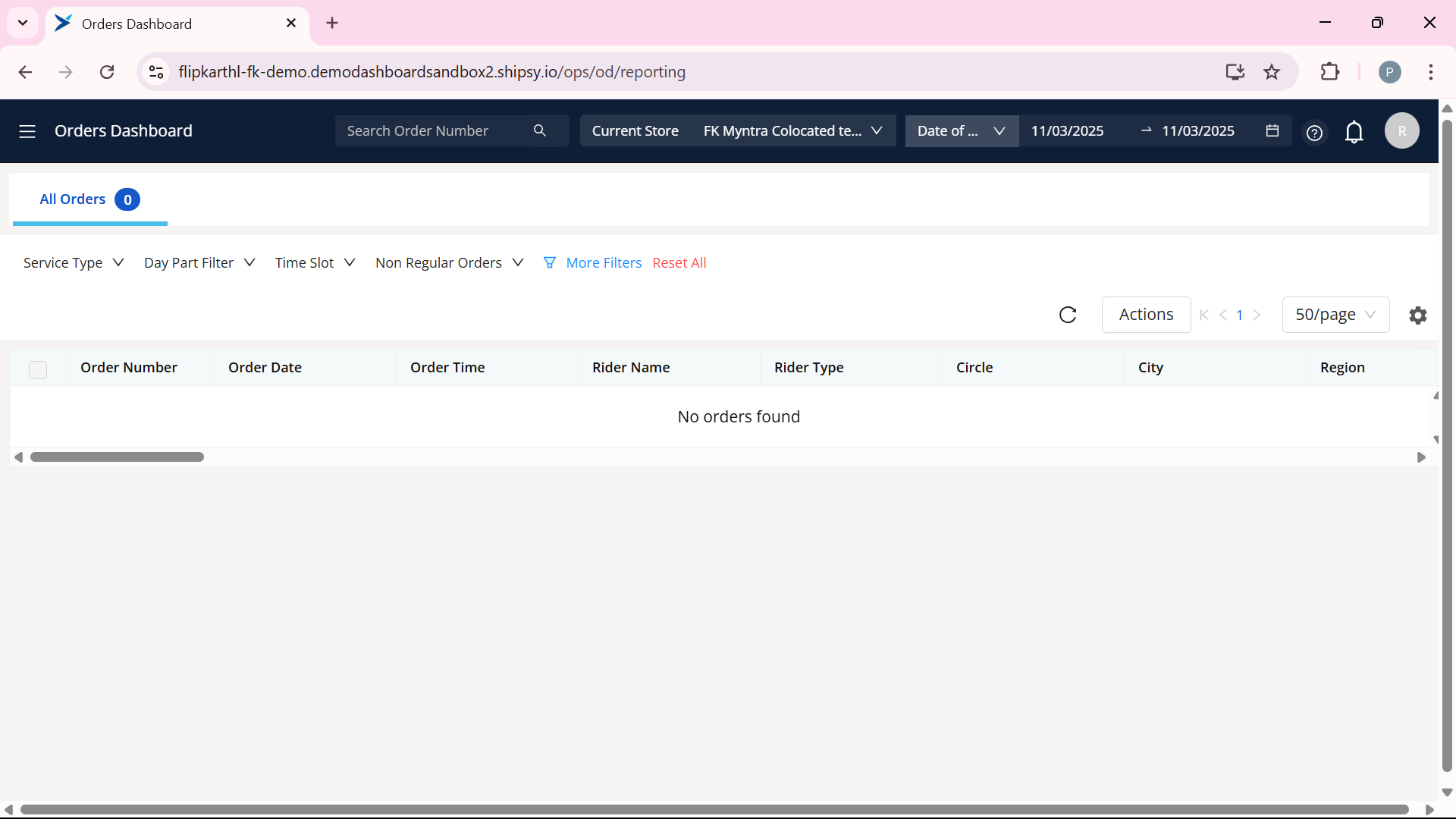Open the calendar date picker icon
Image resolution: width=1456 pixels, height=819 pixels.
pos(1272,130)
